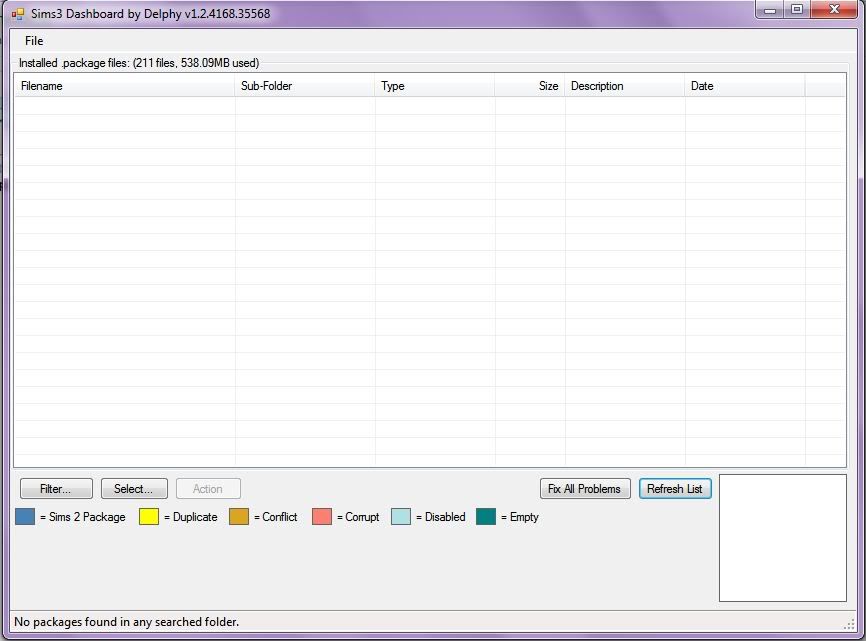Sort packages by the Sub-Folder column
This screenshot has width=866, height=641.
click(x=265, y=86)
